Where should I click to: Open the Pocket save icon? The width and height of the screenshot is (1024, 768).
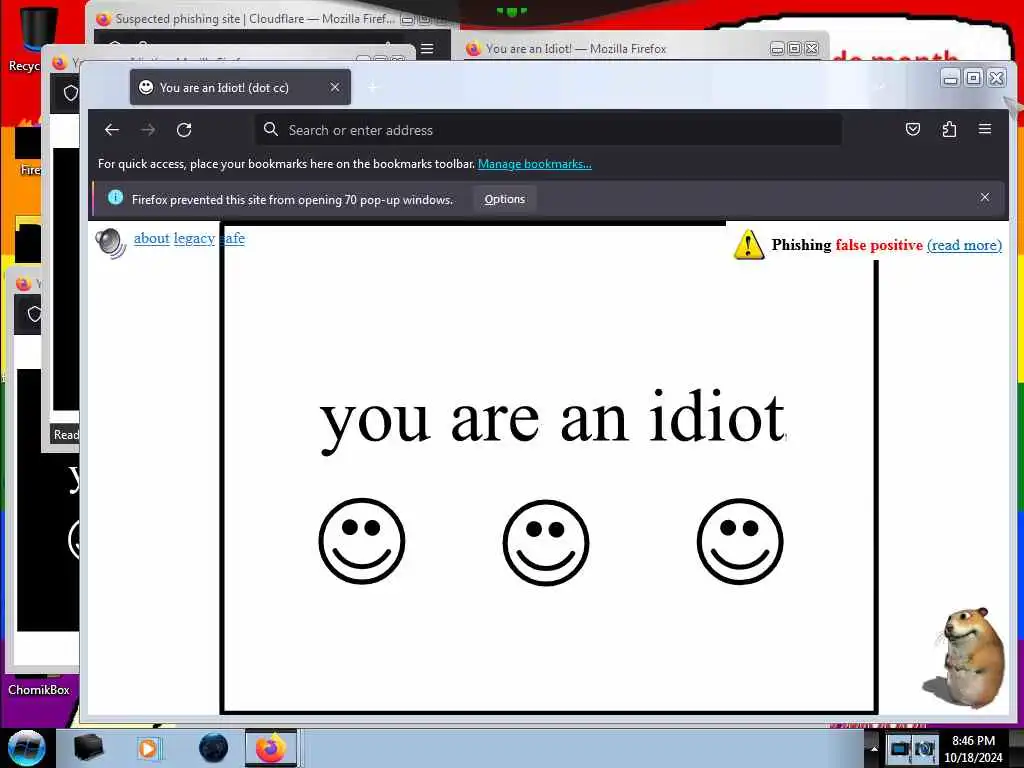(913, 129)
